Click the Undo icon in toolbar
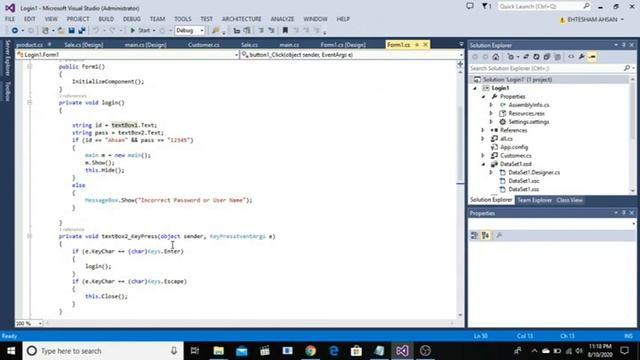The image size is (640, 360). click(96, 31)
